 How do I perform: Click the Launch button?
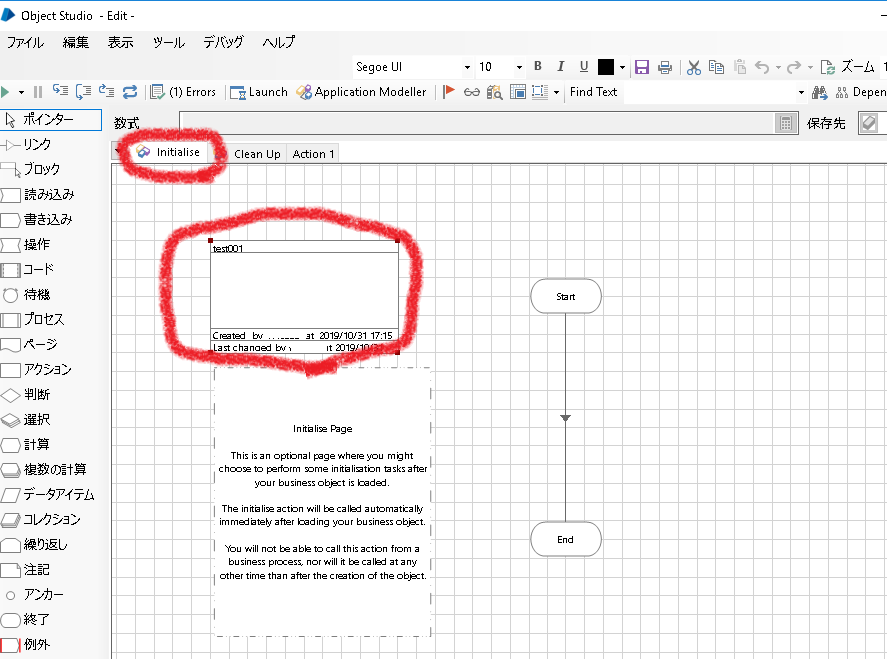point(259,92)
